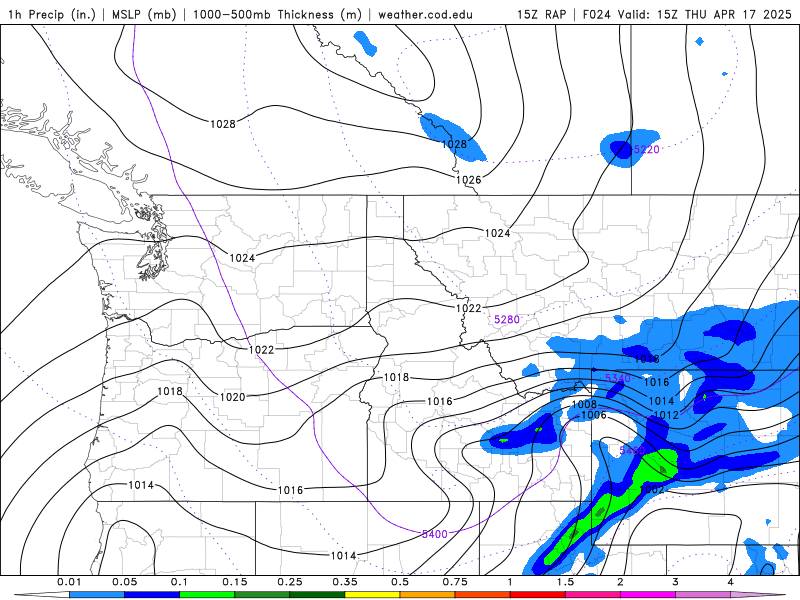The image size is (800, 600).
Task: Select the 1012 isobar label
Action: point(666,415)
